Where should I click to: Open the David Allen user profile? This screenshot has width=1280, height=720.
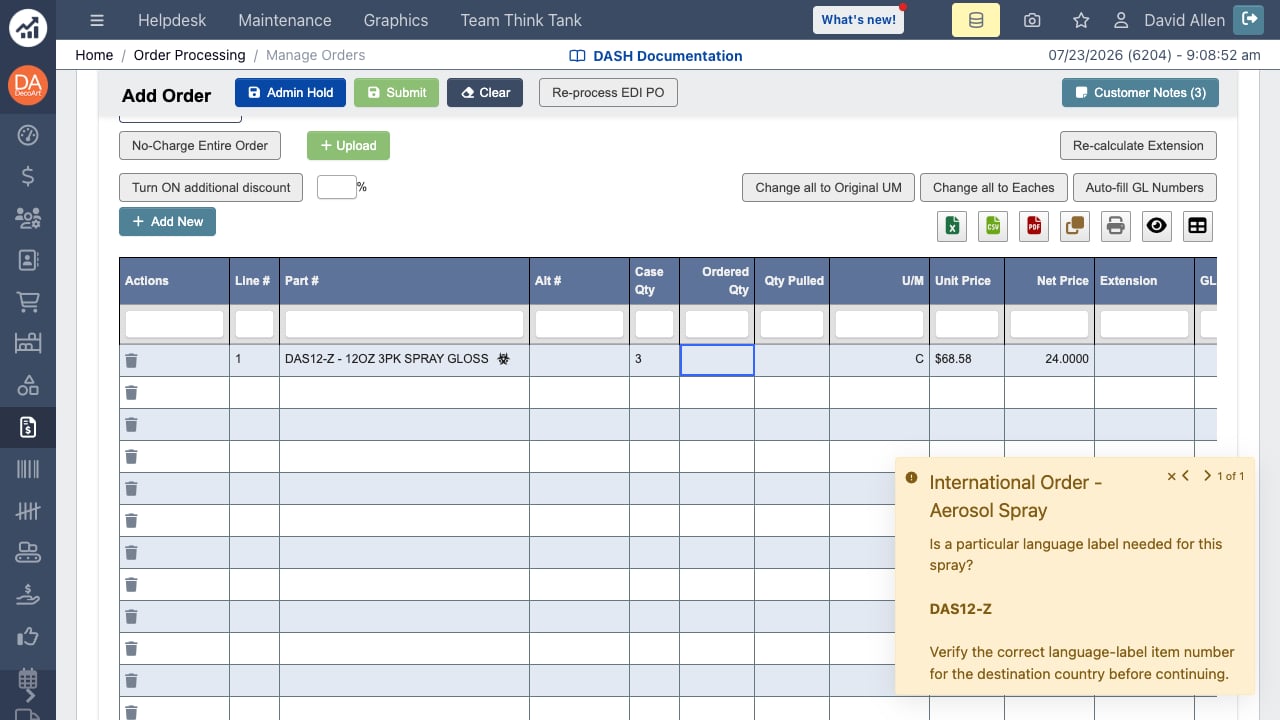[1169, 20]
